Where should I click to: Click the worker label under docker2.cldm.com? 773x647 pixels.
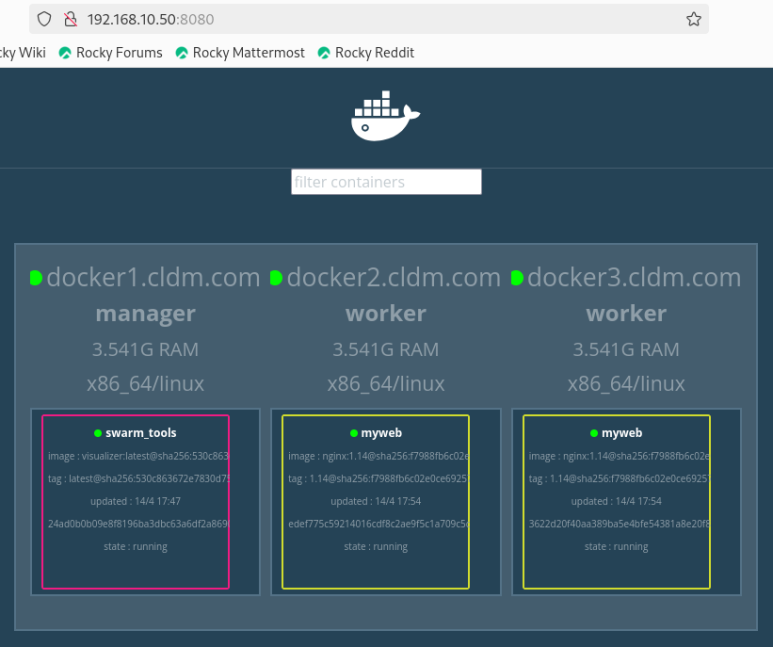[386, 314]
